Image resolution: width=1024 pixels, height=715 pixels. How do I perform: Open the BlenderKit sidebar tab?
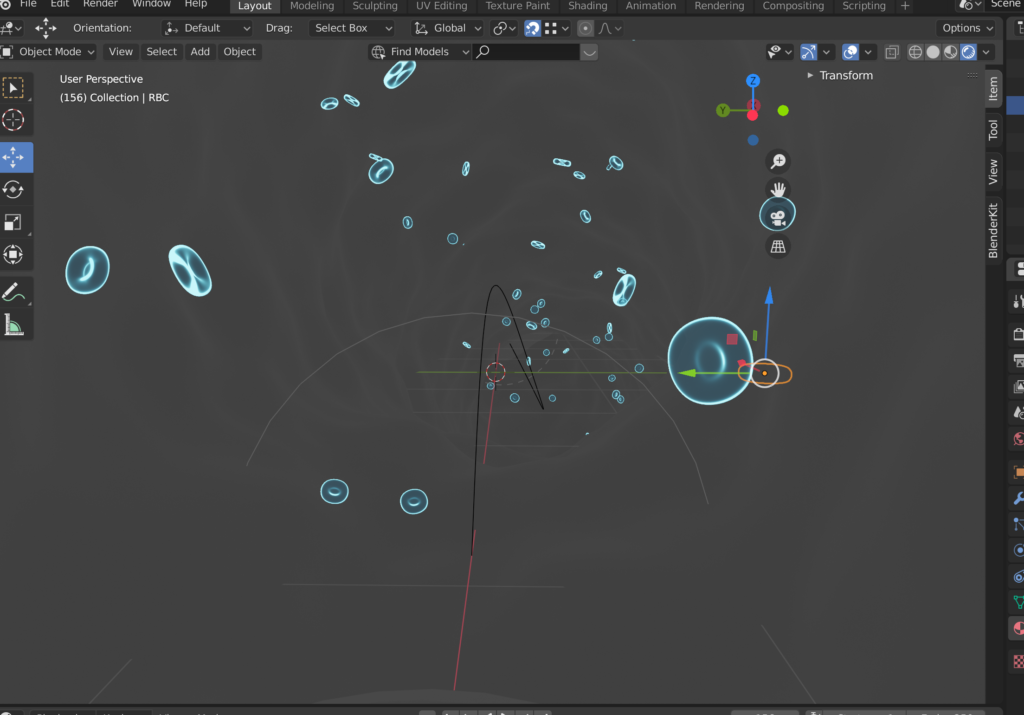(x=993, y=230)
